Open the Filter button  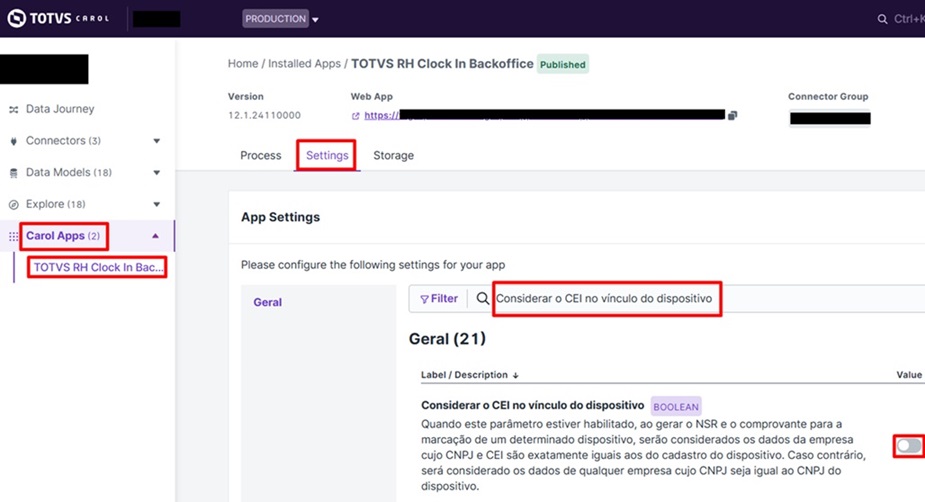coord(439,299)
